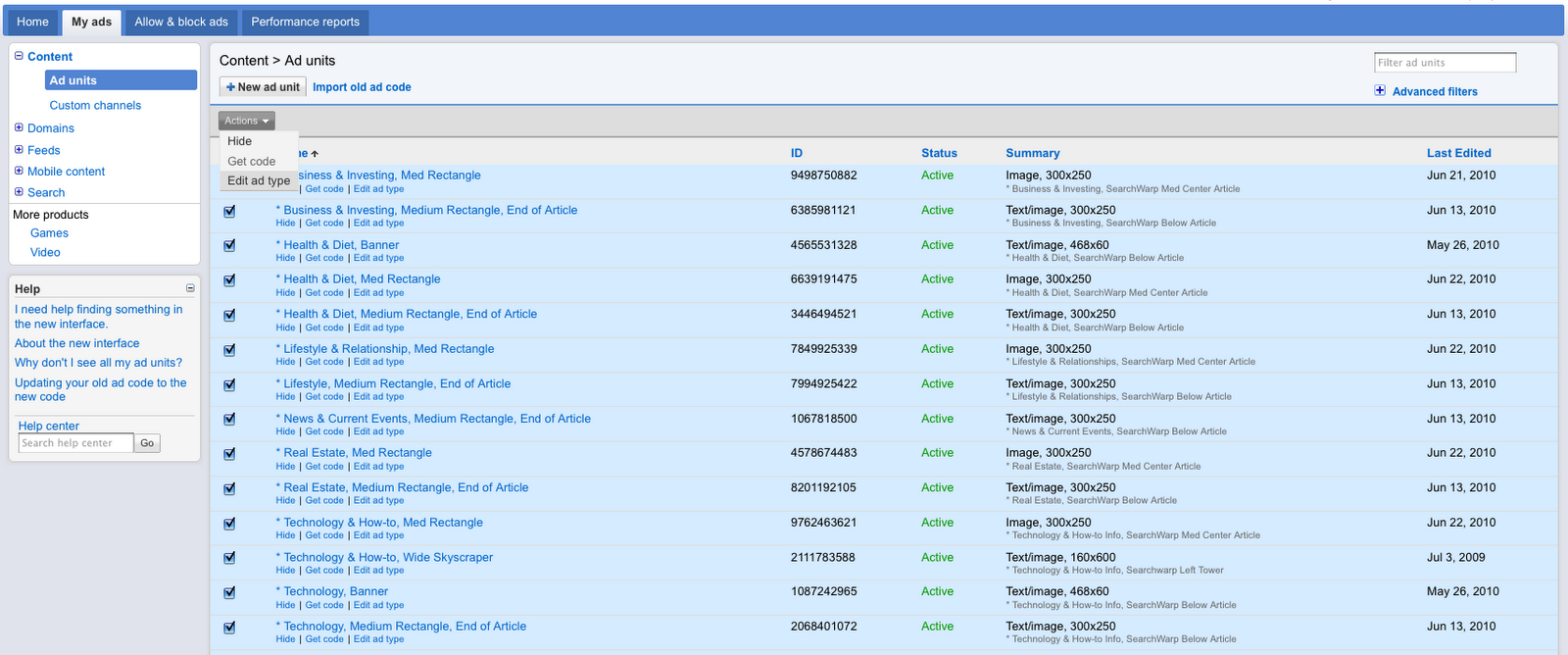Open 'About the new interface' help link
This screenshot has width=1568, height=655.
[76, 343]
